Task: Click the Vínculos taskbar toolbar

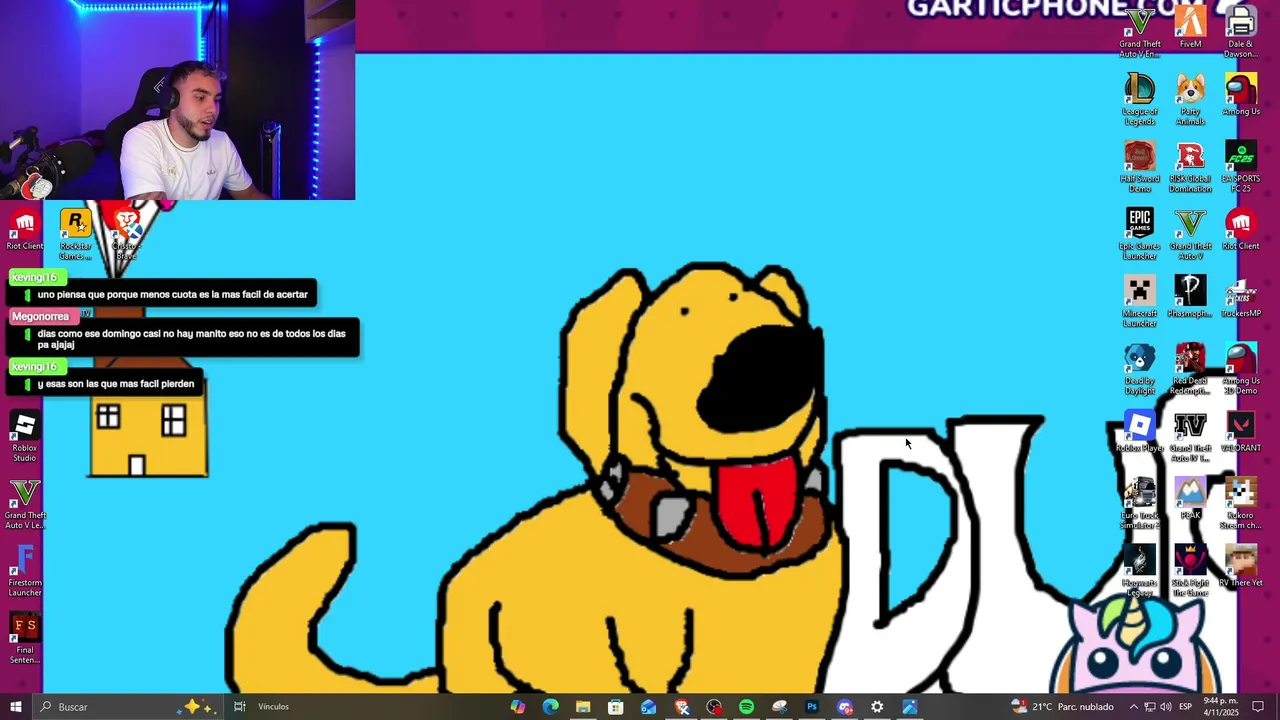Action: (273, 707)
